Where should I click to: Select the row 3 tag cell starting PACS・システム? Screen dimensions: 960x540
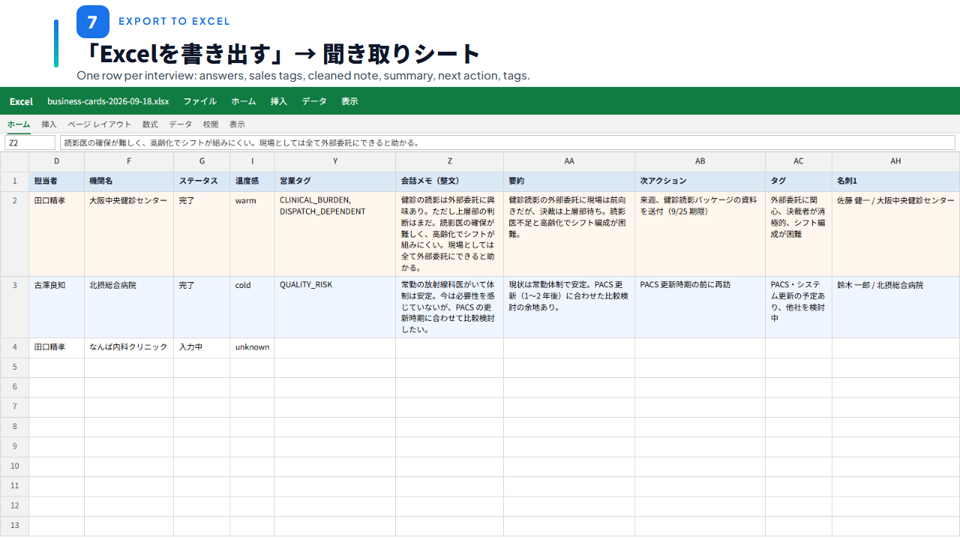[798, 307]
